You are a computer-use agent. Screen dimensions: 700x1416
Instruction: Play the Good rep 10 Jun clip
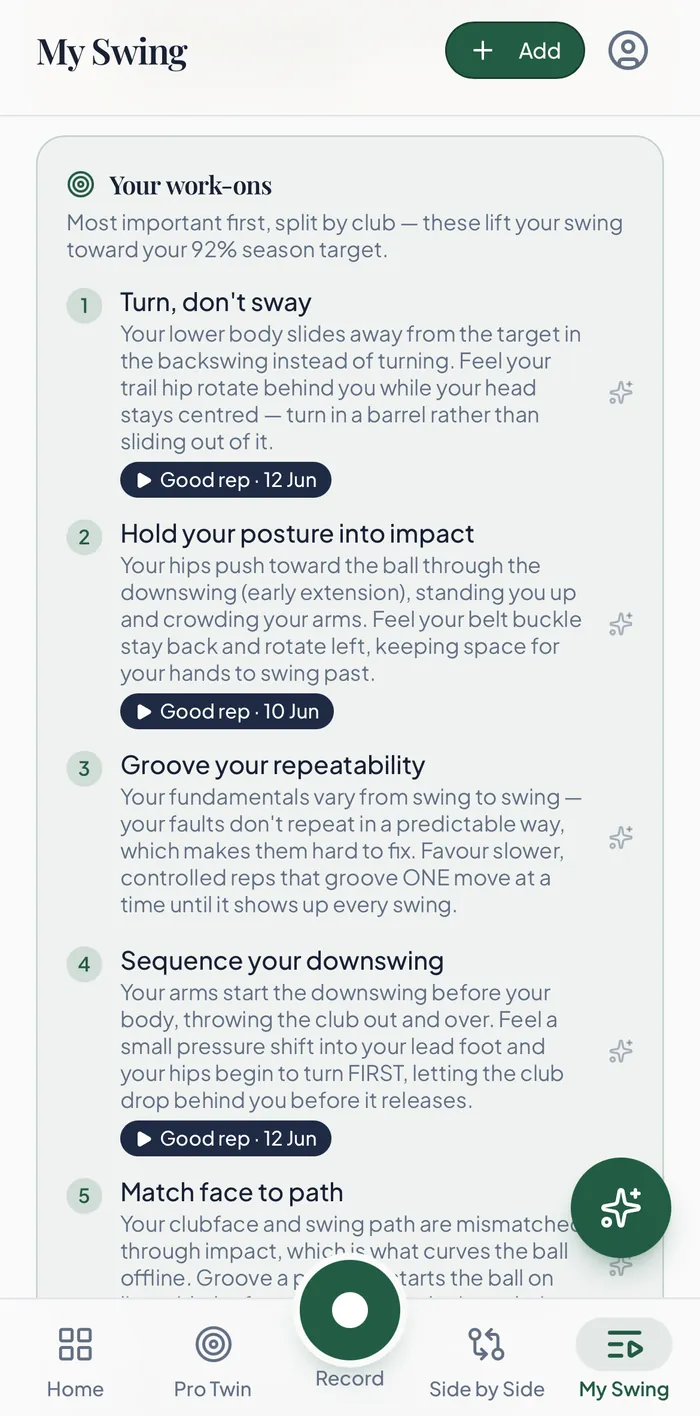click(227, 712)
